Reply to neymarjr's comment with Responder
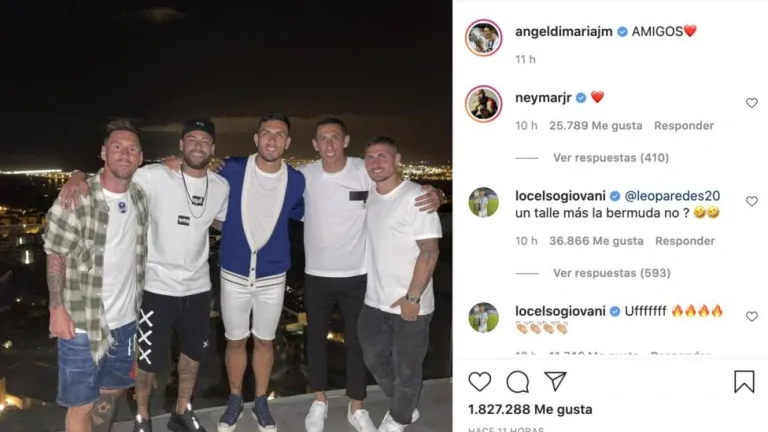This screenshot has width=768, height=432. tap(684, 126)
